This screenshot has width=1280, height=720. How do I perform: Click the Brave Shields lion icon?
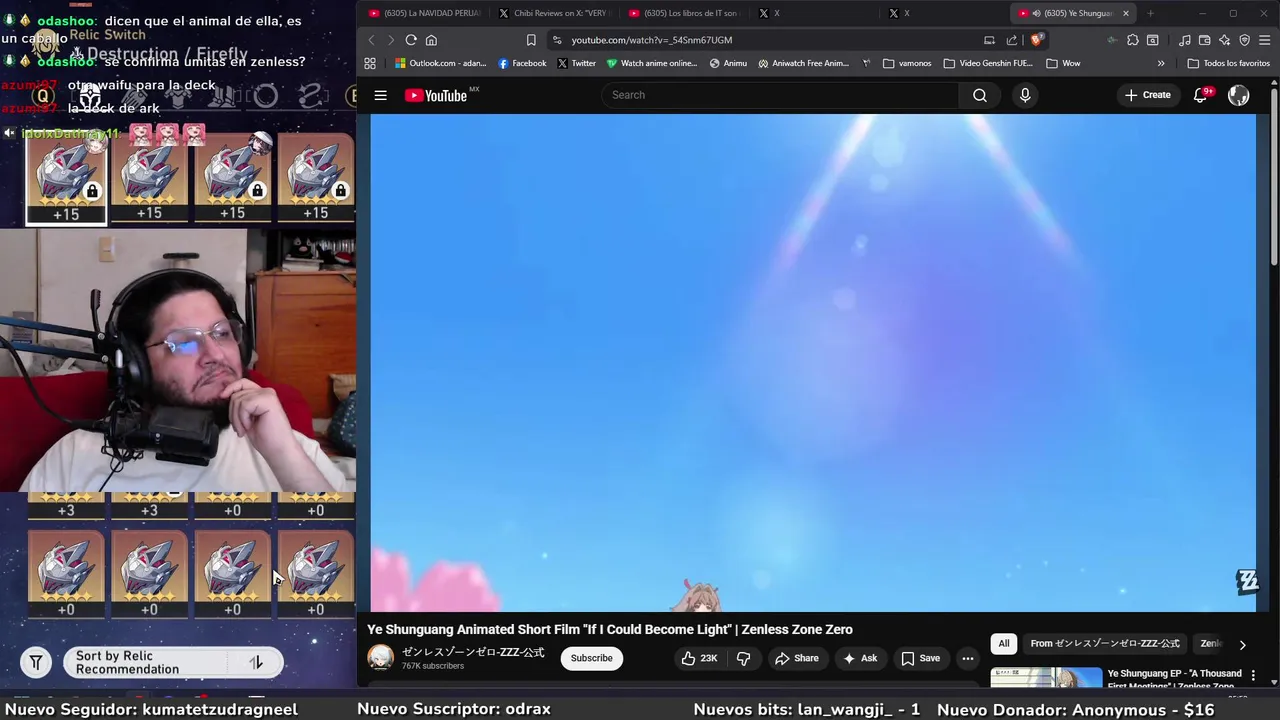tap(1037, 40)
